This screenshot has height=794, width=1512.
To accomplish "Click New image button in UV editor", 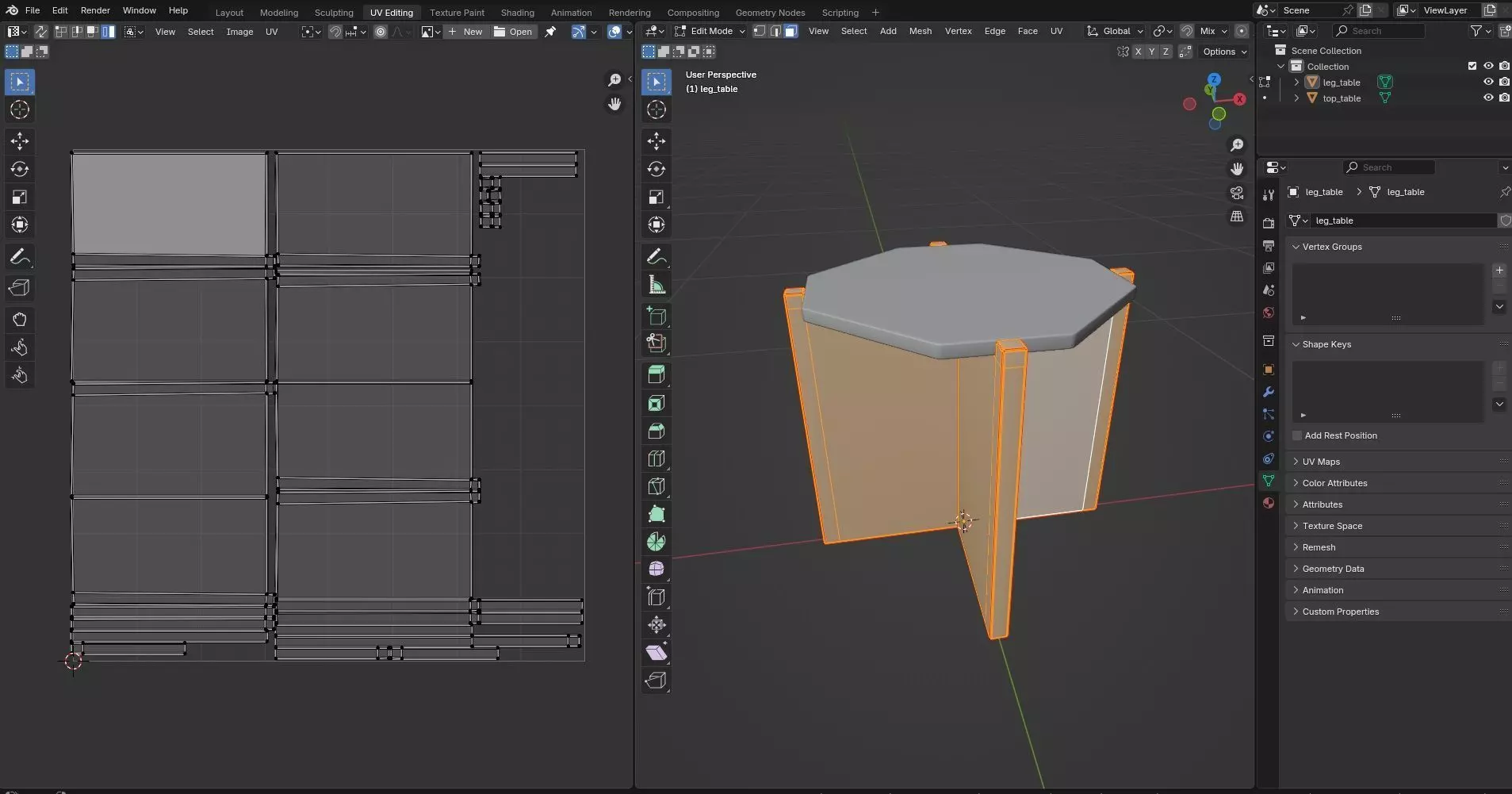I will (465, 32).
